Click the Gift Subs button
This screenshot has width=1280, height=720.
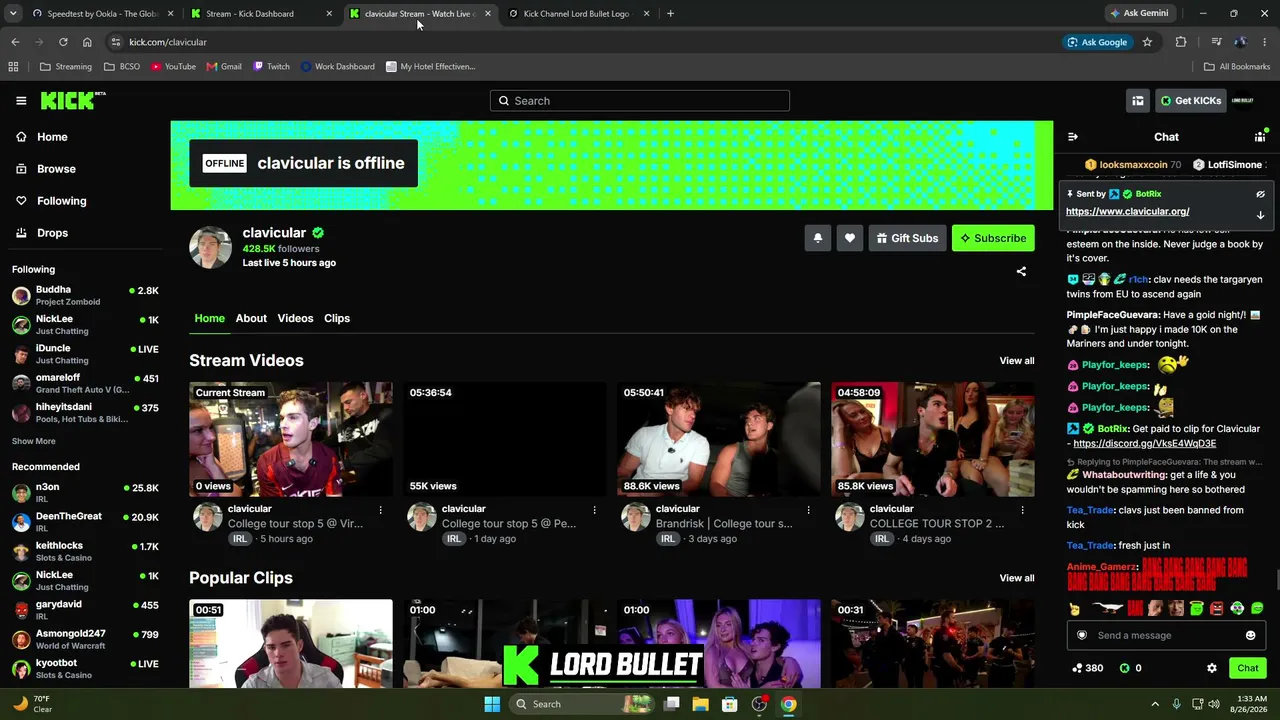pos(908,238)
